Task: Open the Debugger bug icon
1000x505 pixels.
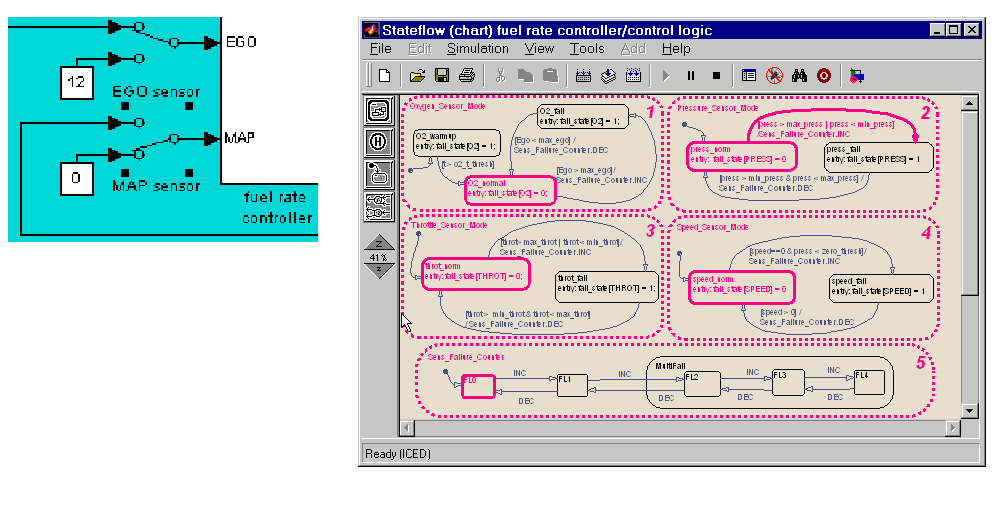Action: (x=774, y=76)
